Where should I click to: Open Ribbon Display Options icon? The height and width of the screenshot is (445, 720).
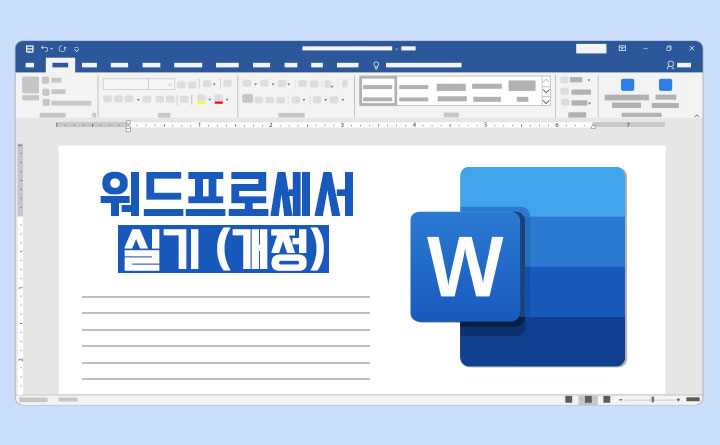[x=622, y=48]
